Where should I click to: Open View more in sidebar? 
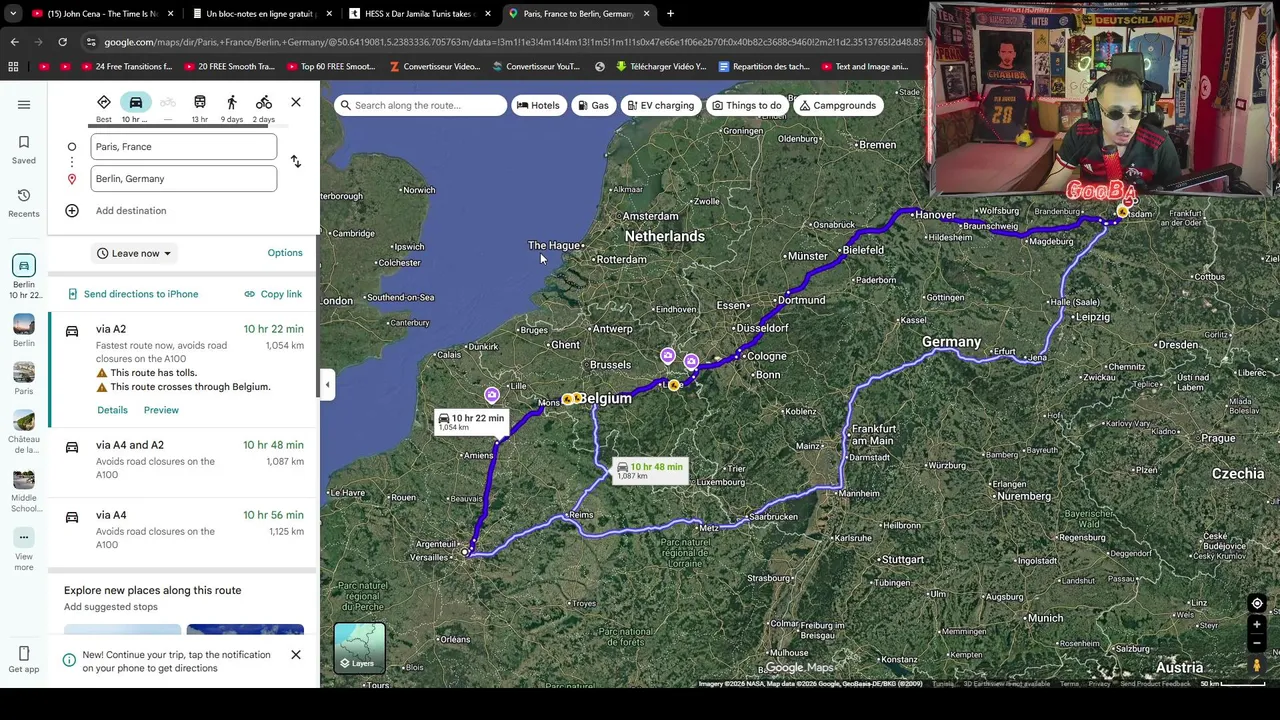coord(24,548)
